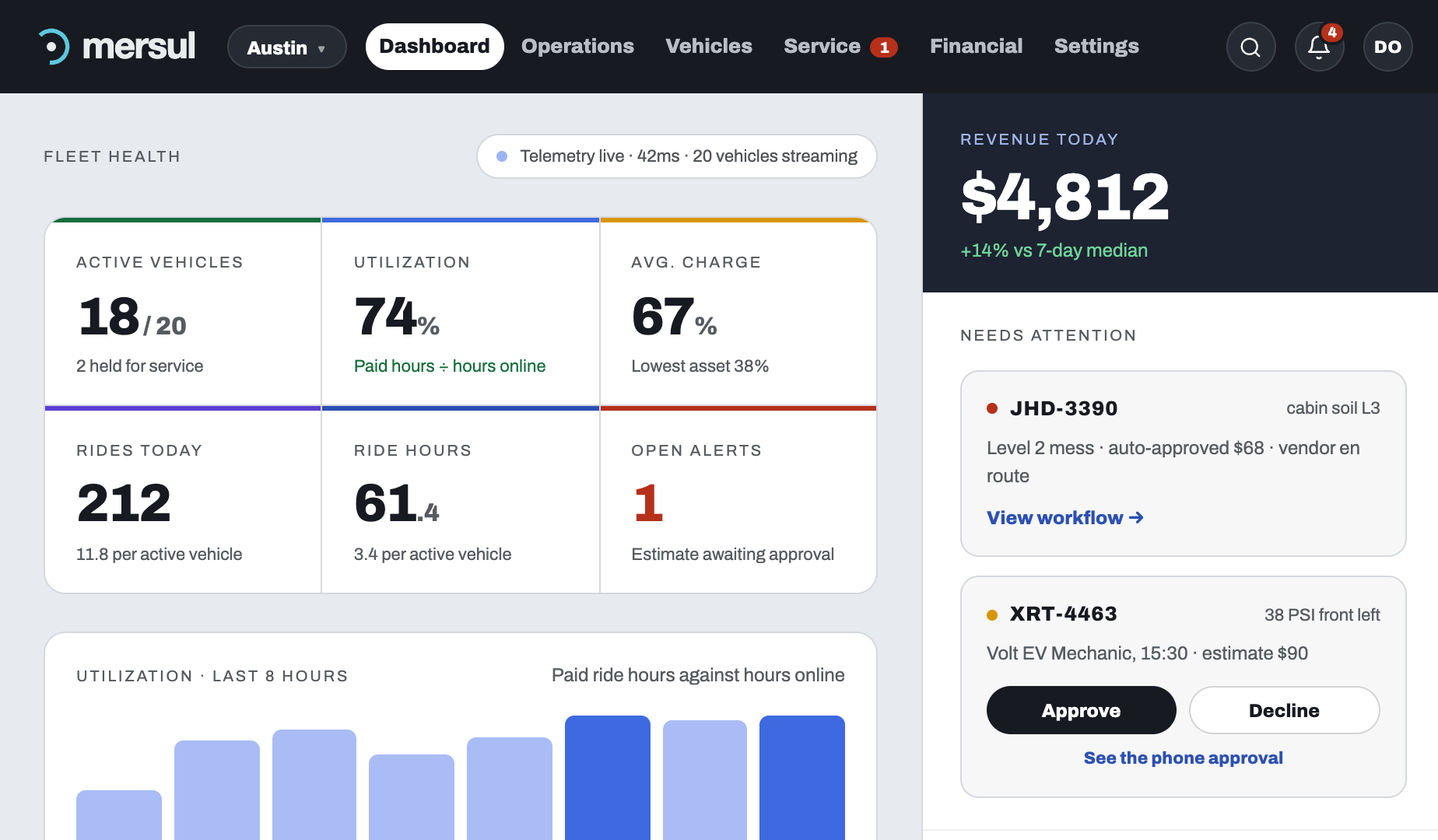Open the Settings tab
Viewport: 1438px width, 840px height.
point(1096,47)
